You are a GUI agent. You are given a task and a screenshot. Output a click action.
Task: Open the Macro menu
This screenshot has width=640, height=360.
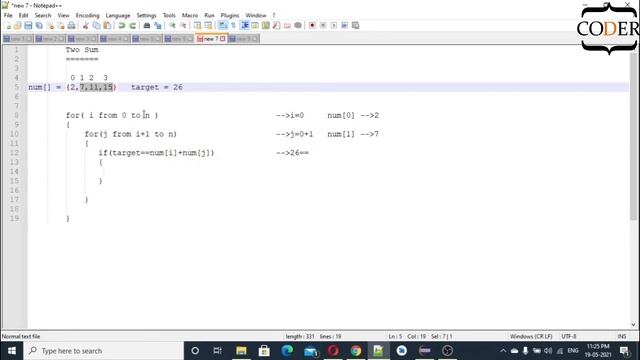point(190,15)
